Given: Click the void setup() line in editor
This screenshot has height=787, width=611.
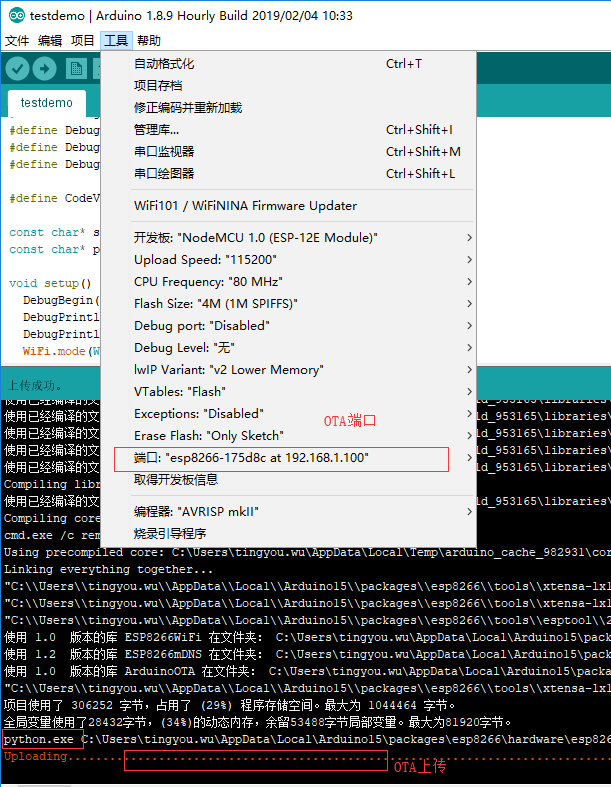Looking at the screenshot, I should tap(50, 284).
